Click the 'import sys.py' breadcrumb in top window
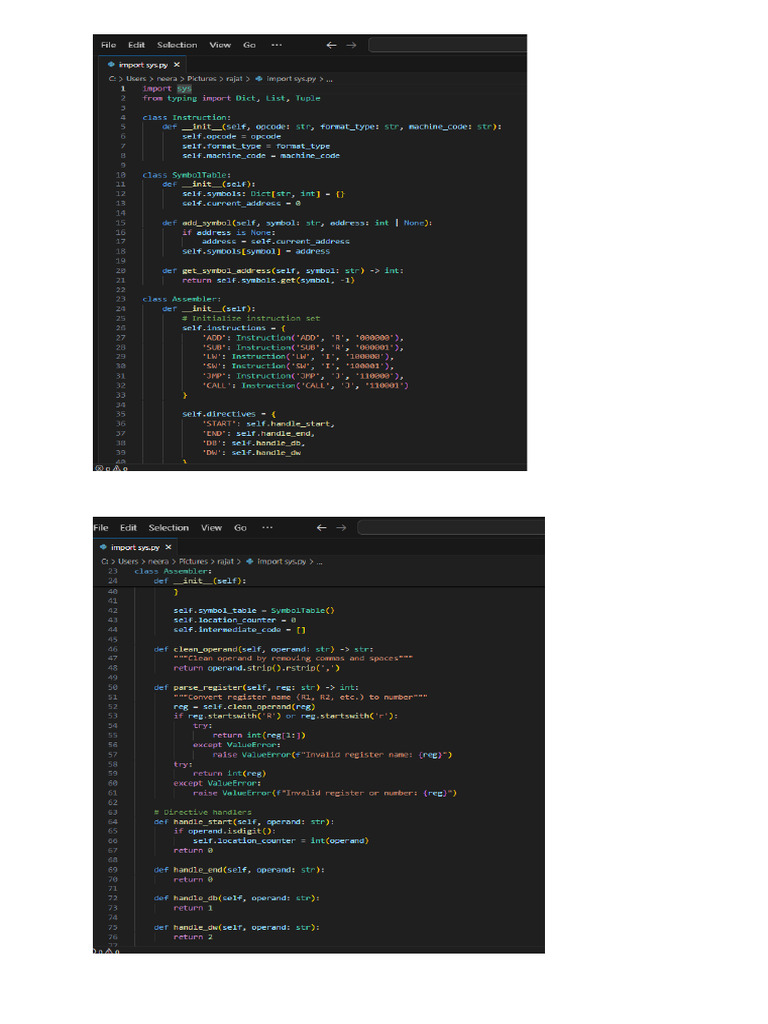The image size is (768, 1024). coord(291,78)
